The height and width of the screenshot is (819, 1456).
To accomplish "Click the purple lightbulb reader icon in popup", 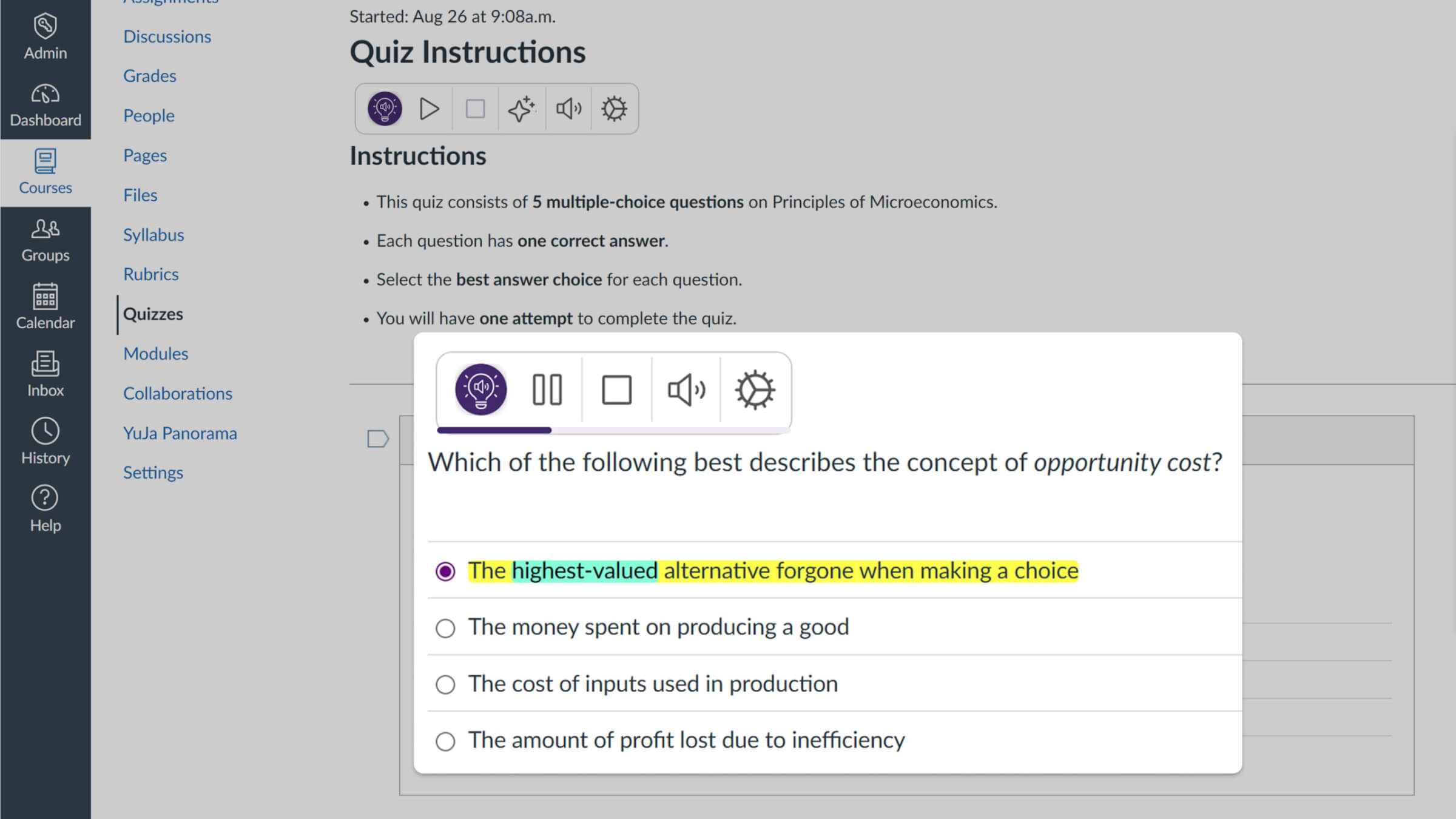I will point(481,389).
